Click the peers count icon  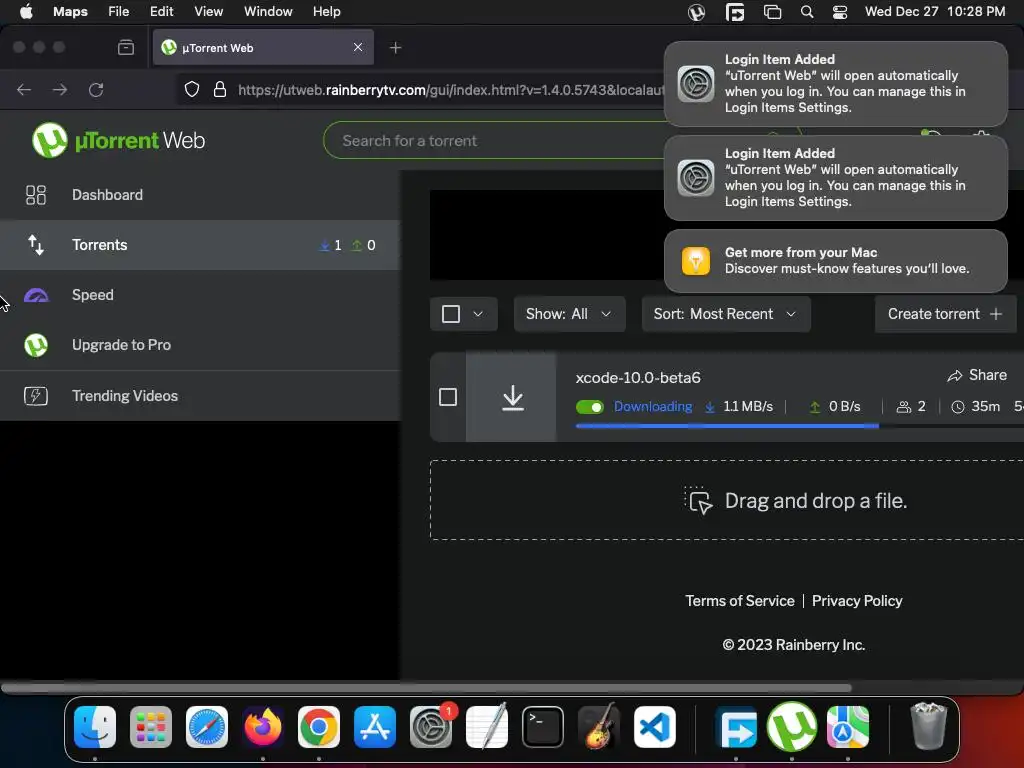tap(903, 407)
